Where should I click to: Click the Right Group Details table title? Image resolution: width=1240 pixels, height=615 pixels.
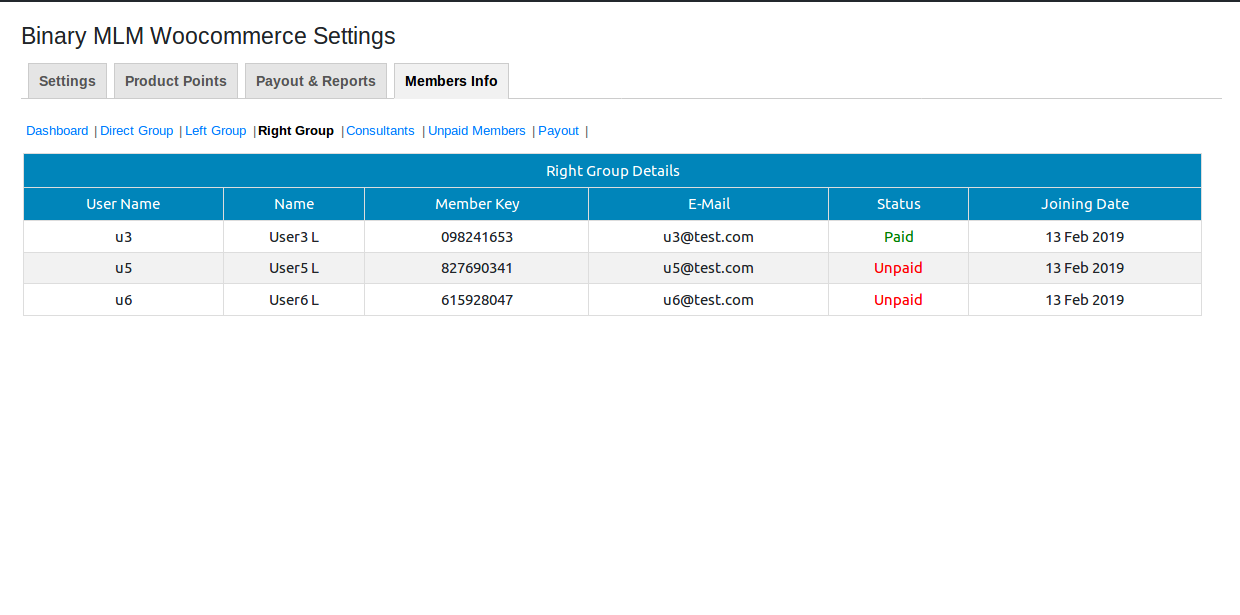click(612, 171)
